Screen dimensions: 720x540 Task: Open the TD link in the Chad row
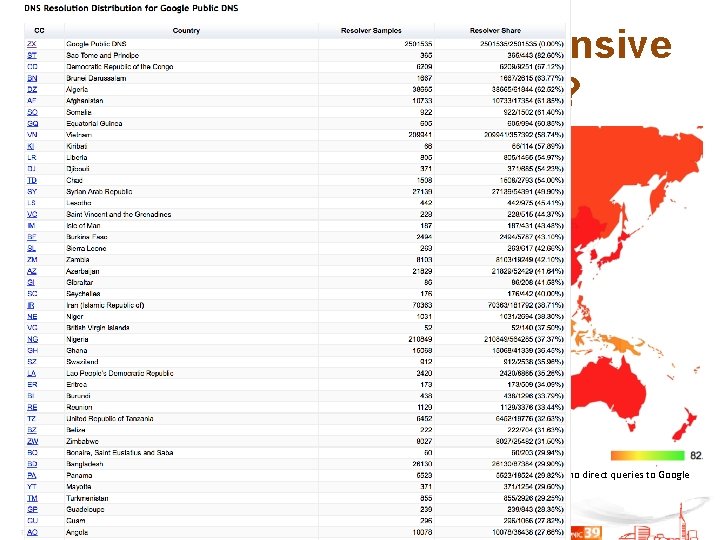(x=32, y=180)
